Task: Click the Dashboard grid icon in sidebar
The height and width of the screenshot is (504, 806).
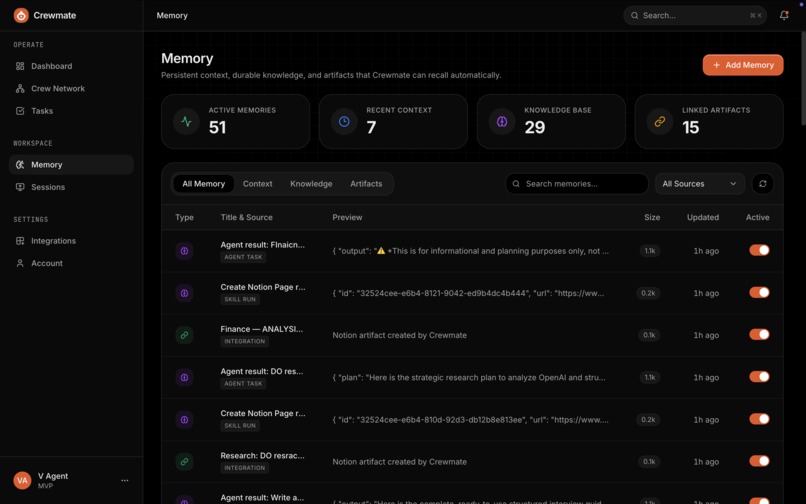Action: coord(20,66)
